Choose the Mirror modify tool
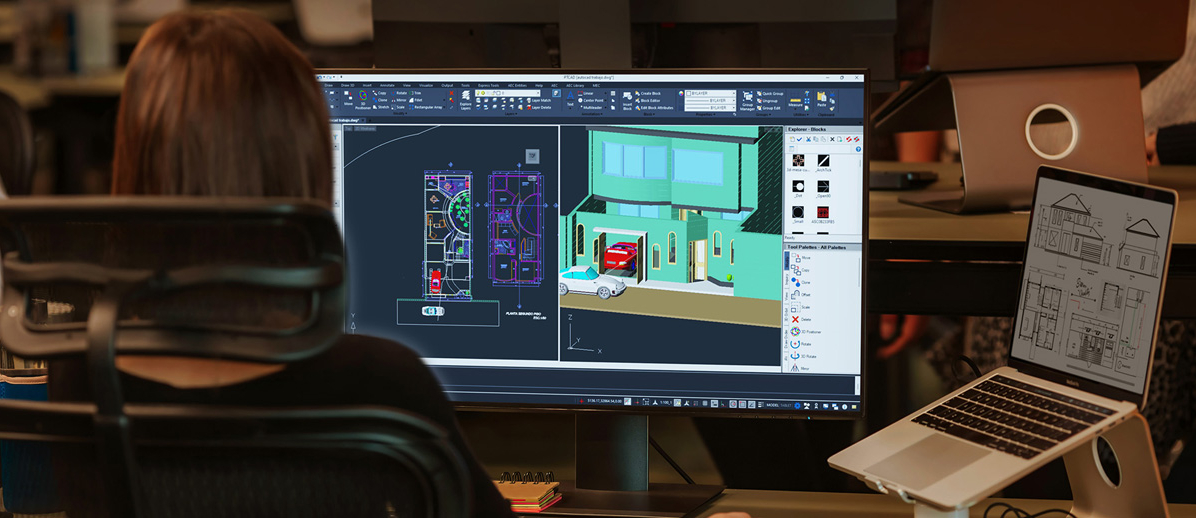Screen dimensions: 1196x518 point(399,100)
